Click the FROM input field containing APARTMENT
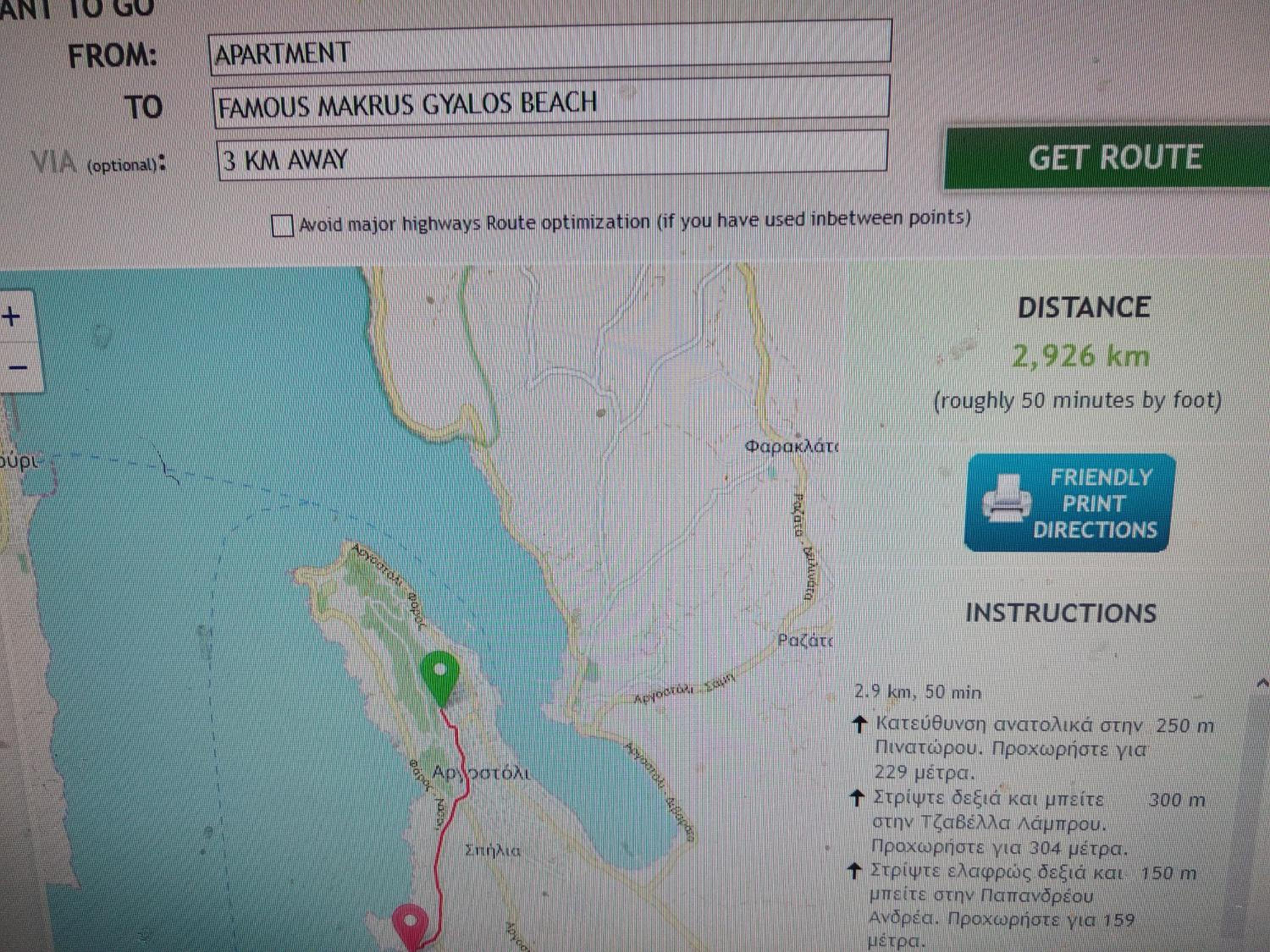The height and width of the screenshot is (952, 1270). click(550, 47)
